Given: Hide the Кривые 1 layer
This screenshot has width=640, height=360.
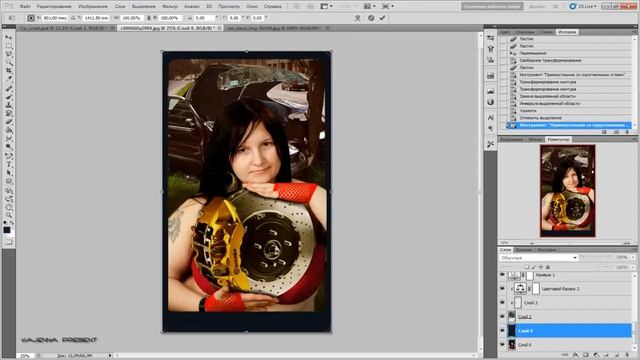Looking at the screenshot, I should 502,275.
